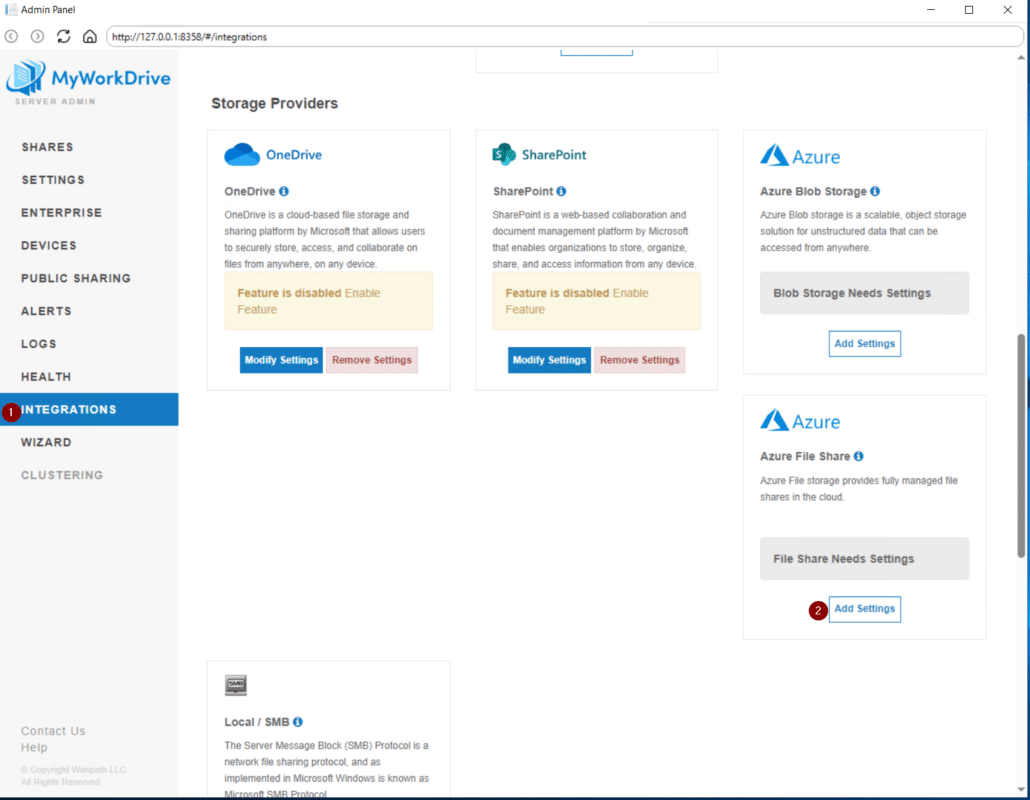Open the Shares section

47,147
